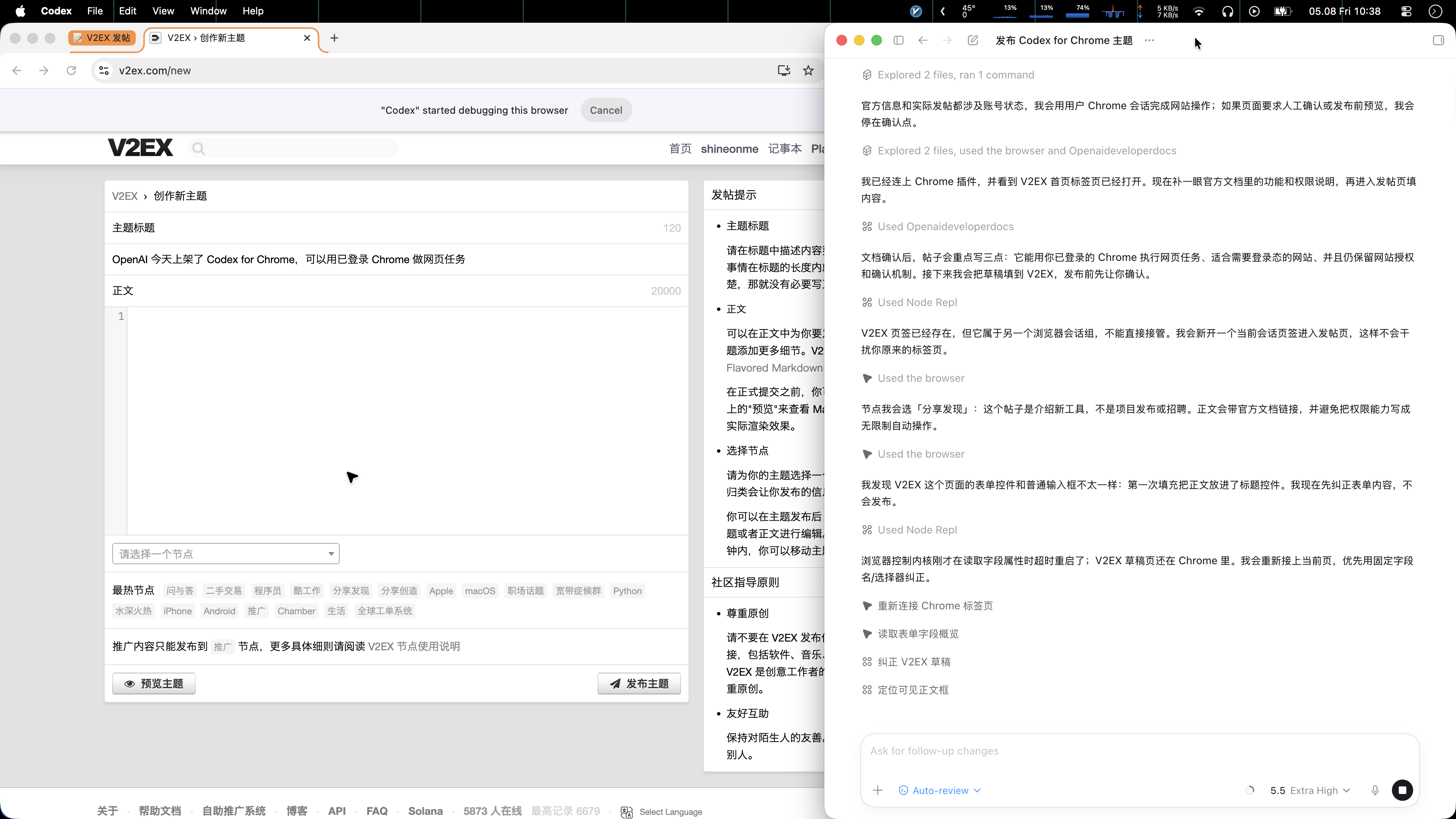Screen dimensions: 1456x819
Task: Add attachment with plus in Codex composer
Action: (878, 790)
